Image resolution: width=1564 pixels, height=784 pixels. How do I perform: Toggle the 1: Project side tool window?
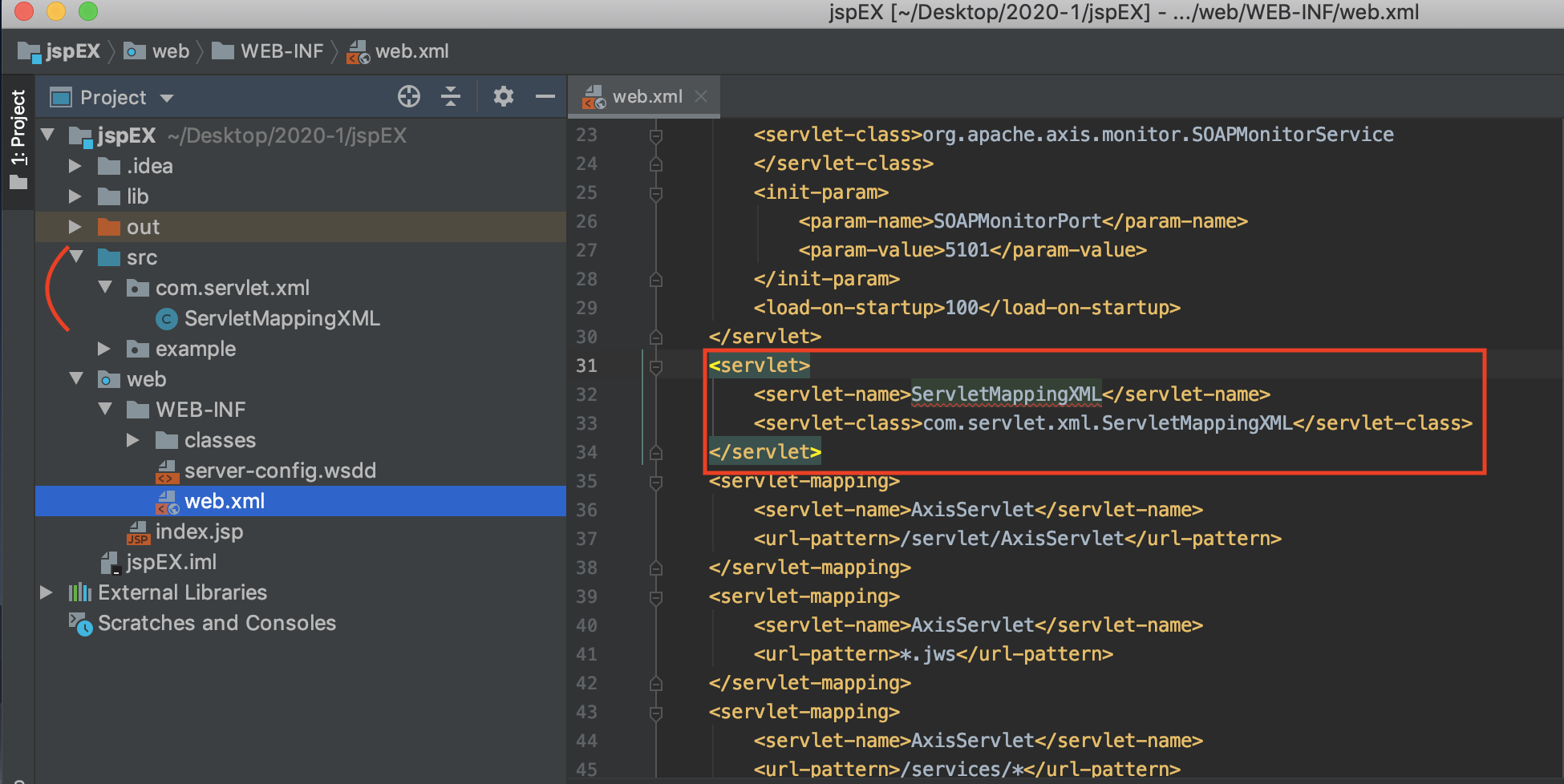[18, 140]
